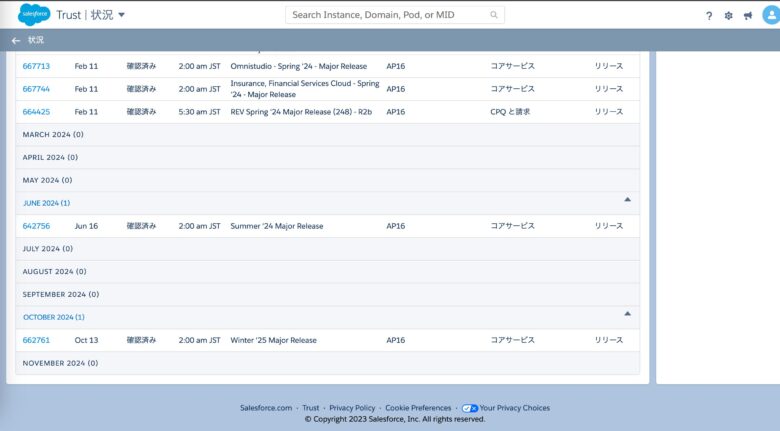The width and height of the screenshot is (780, 431).
Task: Click コアサービス in the Omnistudio row
Action: 512,66
